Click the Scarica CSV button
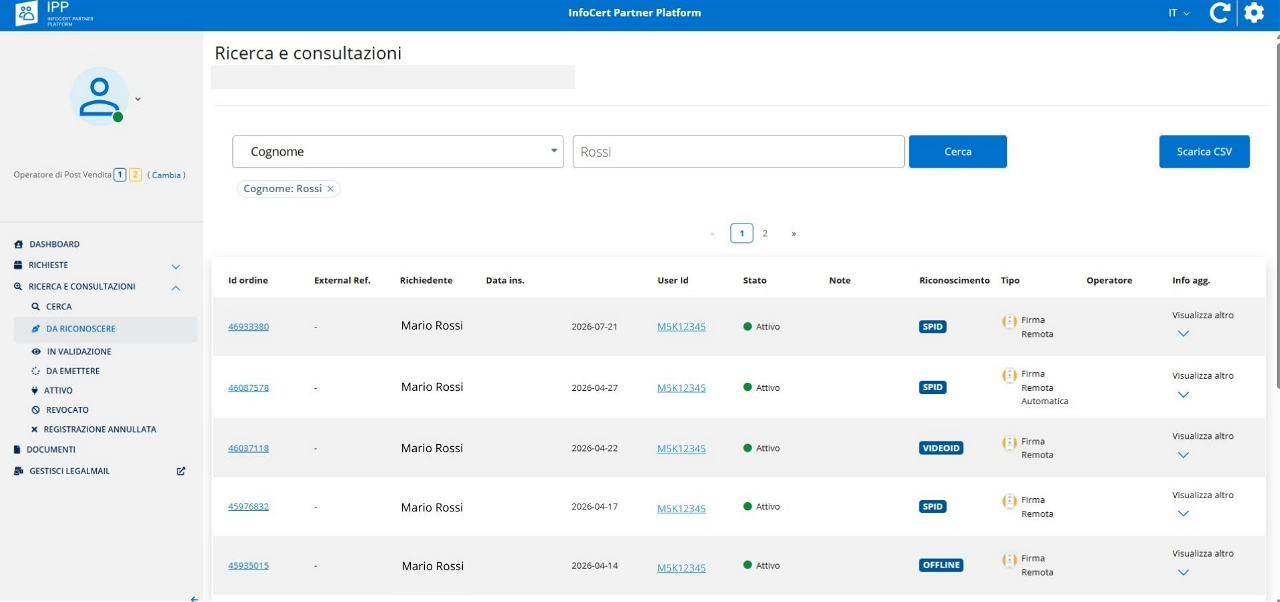This screenshot has width=1280, height=602. [x=1204, y=152]
